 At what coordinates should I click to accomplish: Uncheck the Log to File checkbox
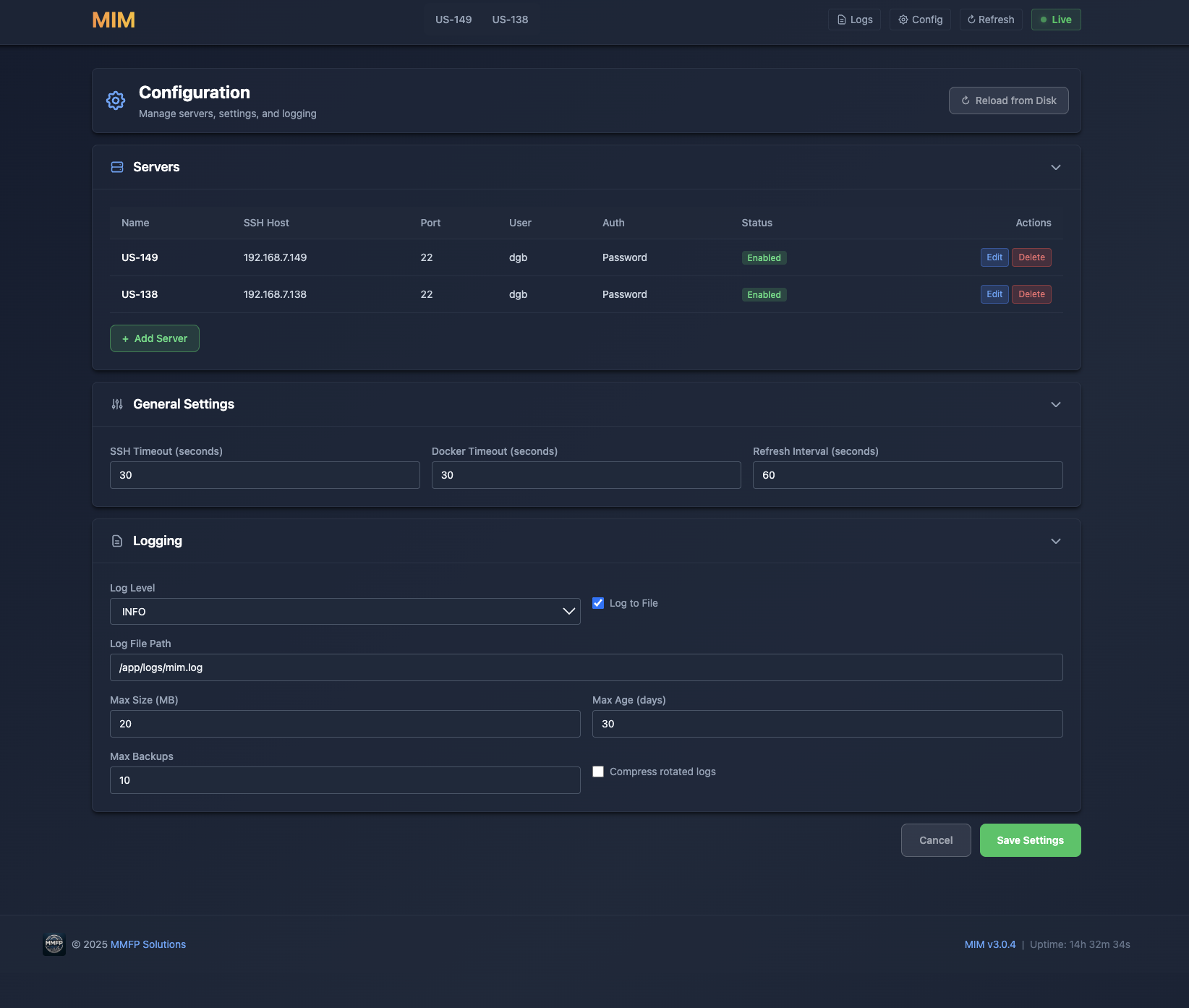point(598,603)
